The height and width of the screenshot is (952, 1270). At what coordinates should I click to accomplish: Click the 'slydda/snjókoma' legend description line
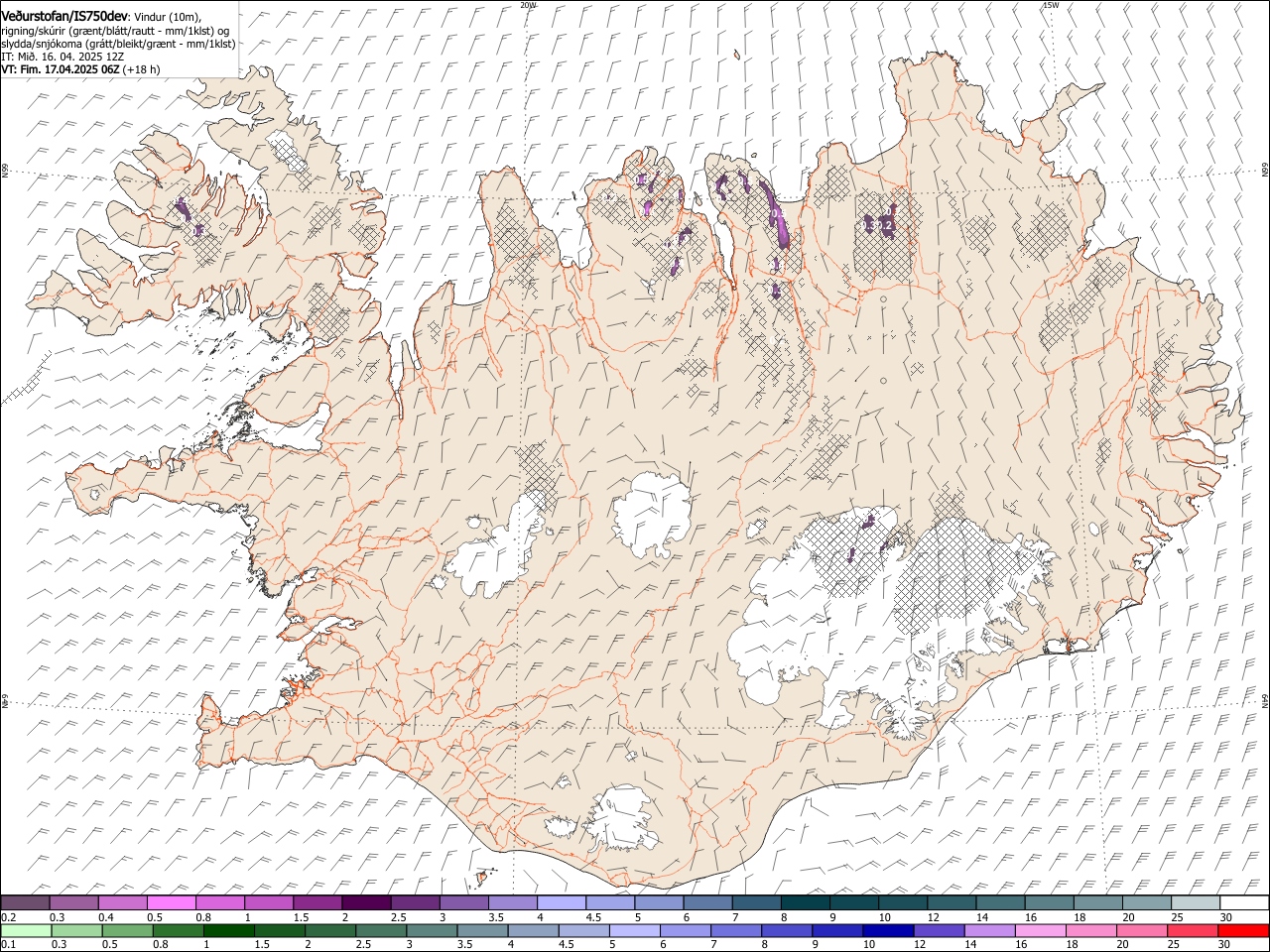[x=118, y=44]
